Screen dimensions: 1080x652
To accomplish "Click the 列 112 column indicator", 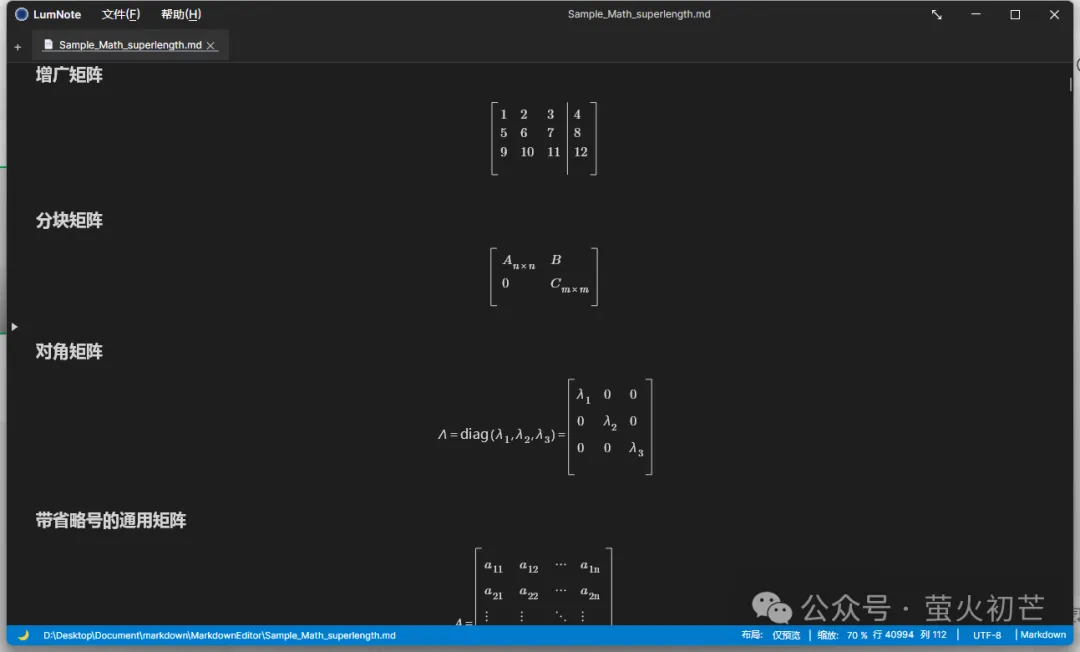I will coord(933,635).
